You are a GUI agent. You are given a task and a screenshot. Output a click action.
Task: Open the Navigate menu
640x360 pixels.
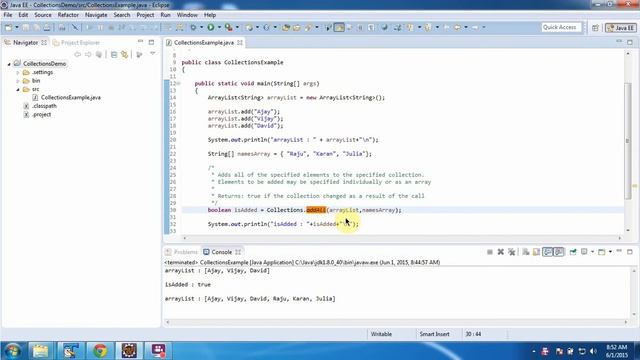click(x=96, y=15)
